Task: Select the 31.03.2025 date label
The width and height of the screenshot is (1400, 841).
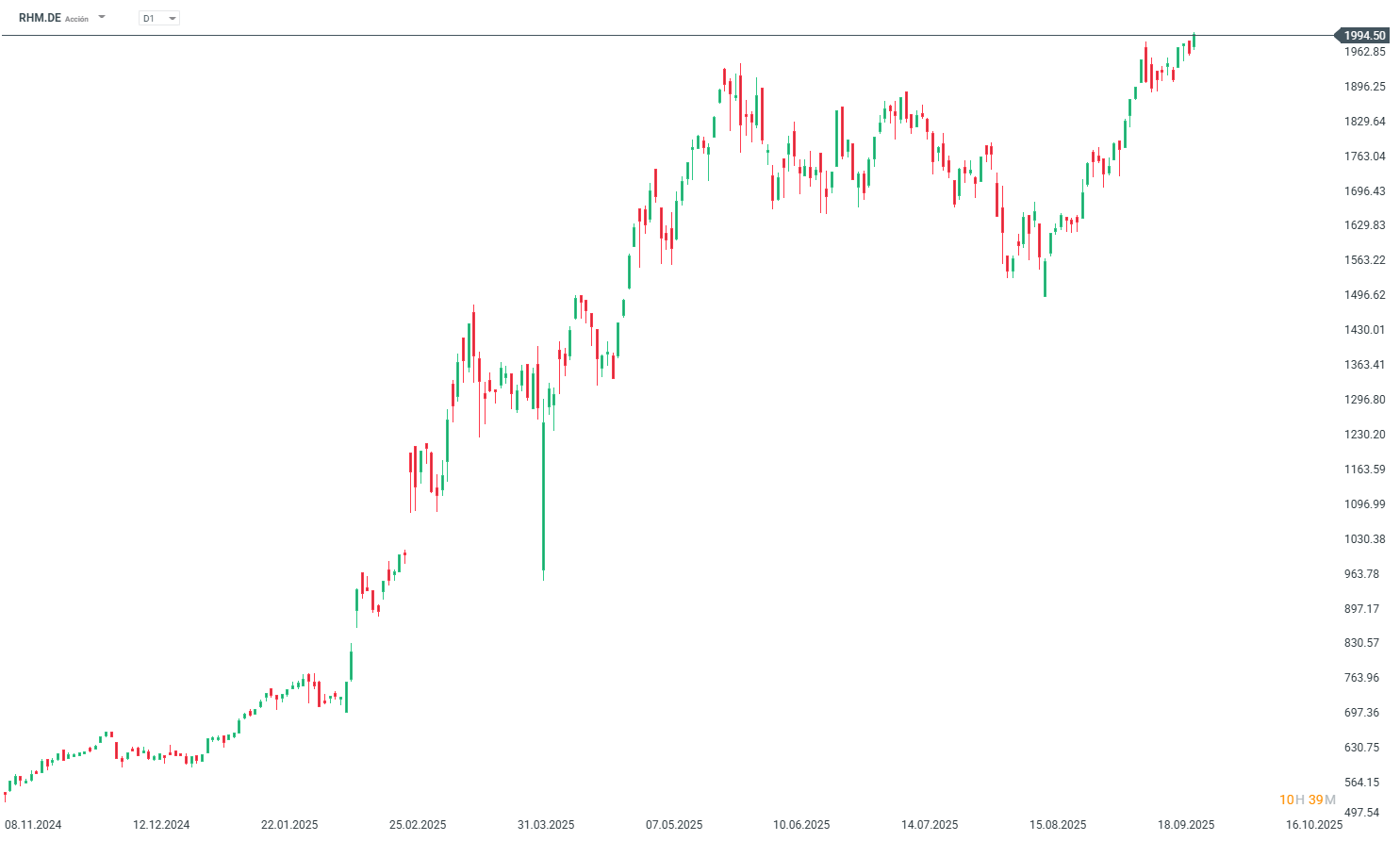Action: 546,824
